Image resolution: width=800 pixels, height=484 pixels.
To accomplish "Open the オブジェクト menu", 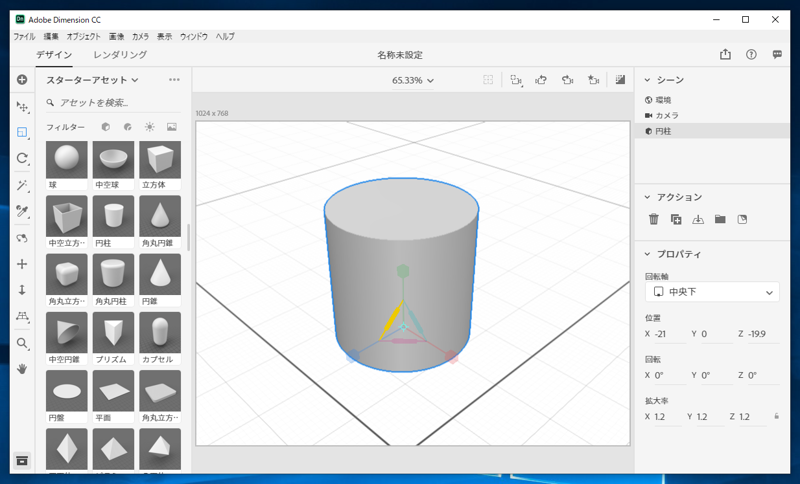I will 84,36.
